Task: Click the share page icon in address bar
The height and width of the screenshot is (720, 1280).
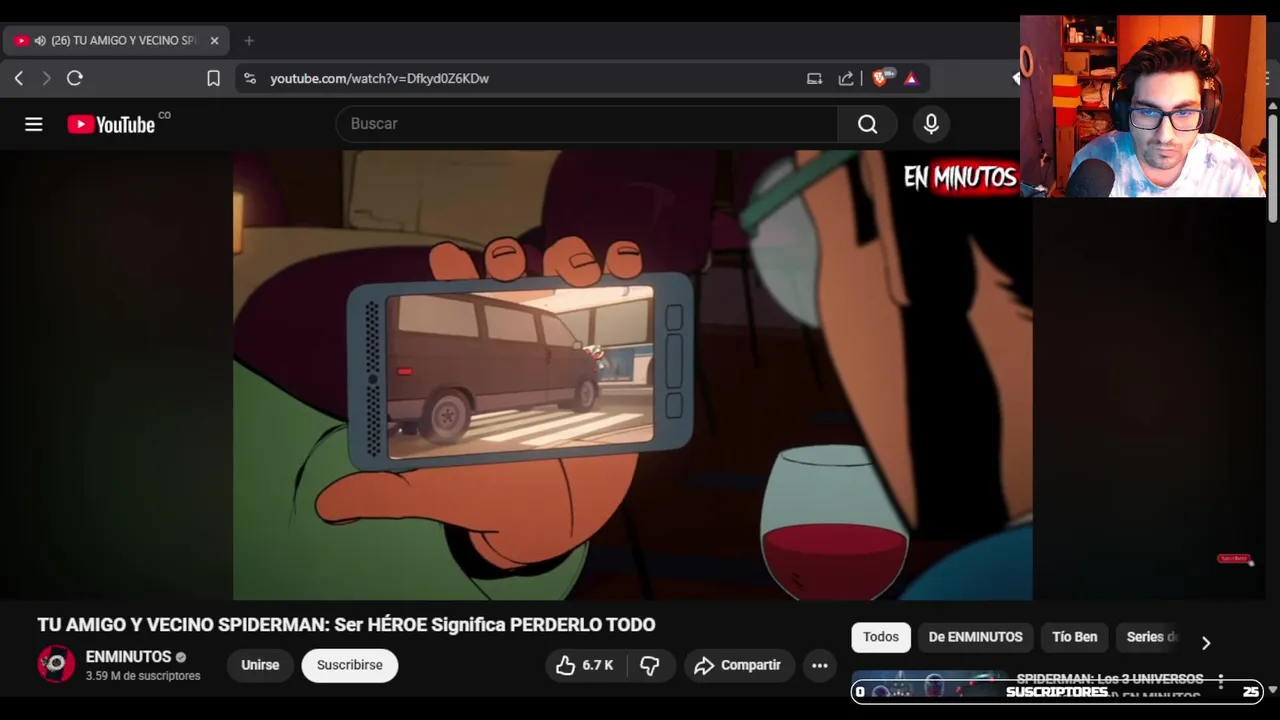Action: coord(846,78)
